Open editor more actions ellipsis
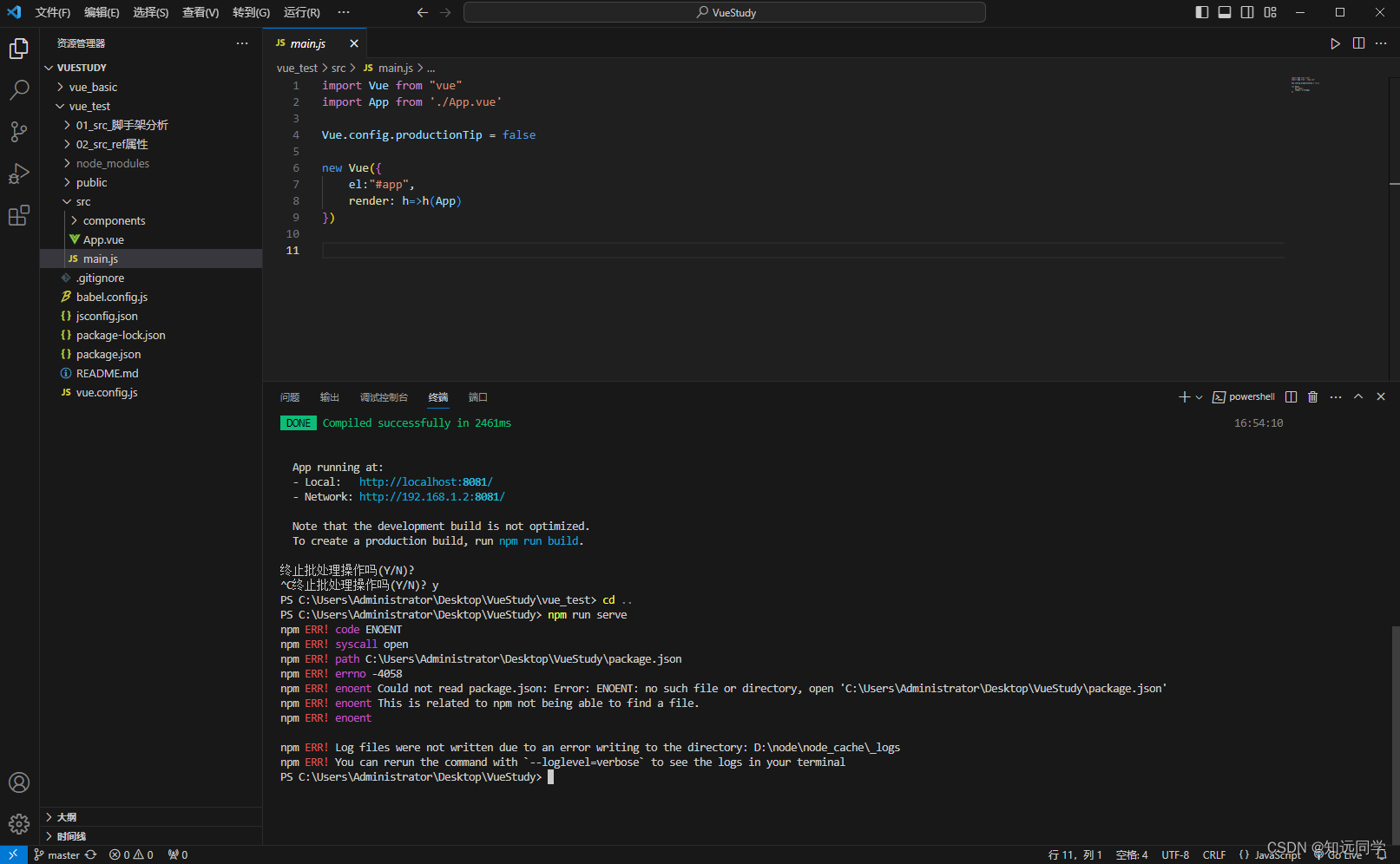Viewport: 1400px width, 864px height. pyautogui.click(x=1381, y=43)
